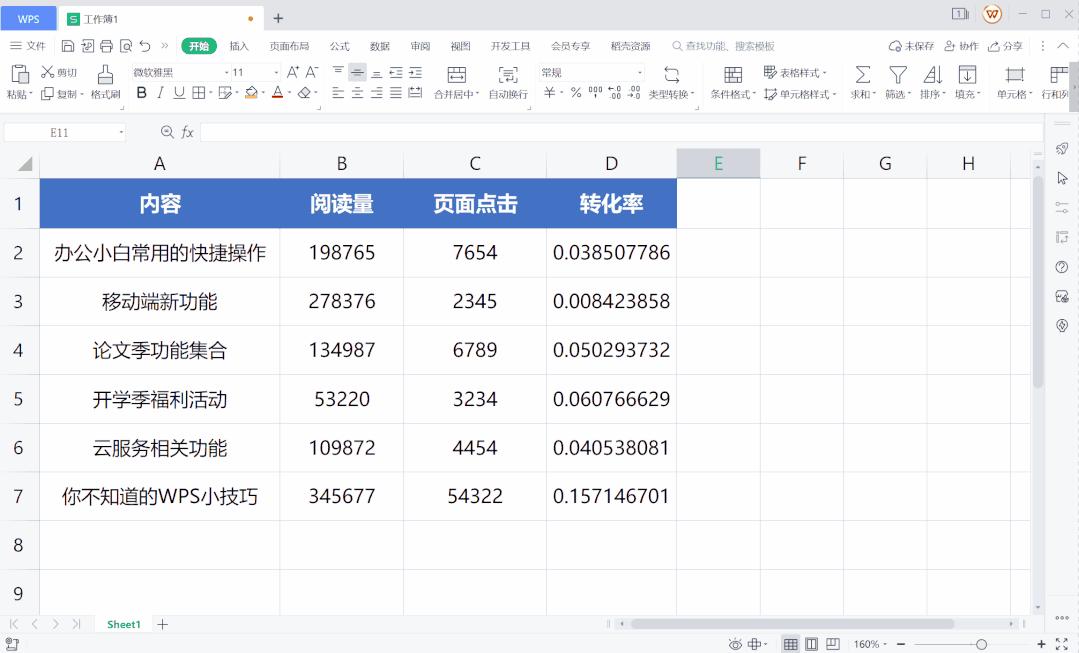
Task: Increase decimal places icon
Action: (x=613, y=92)
